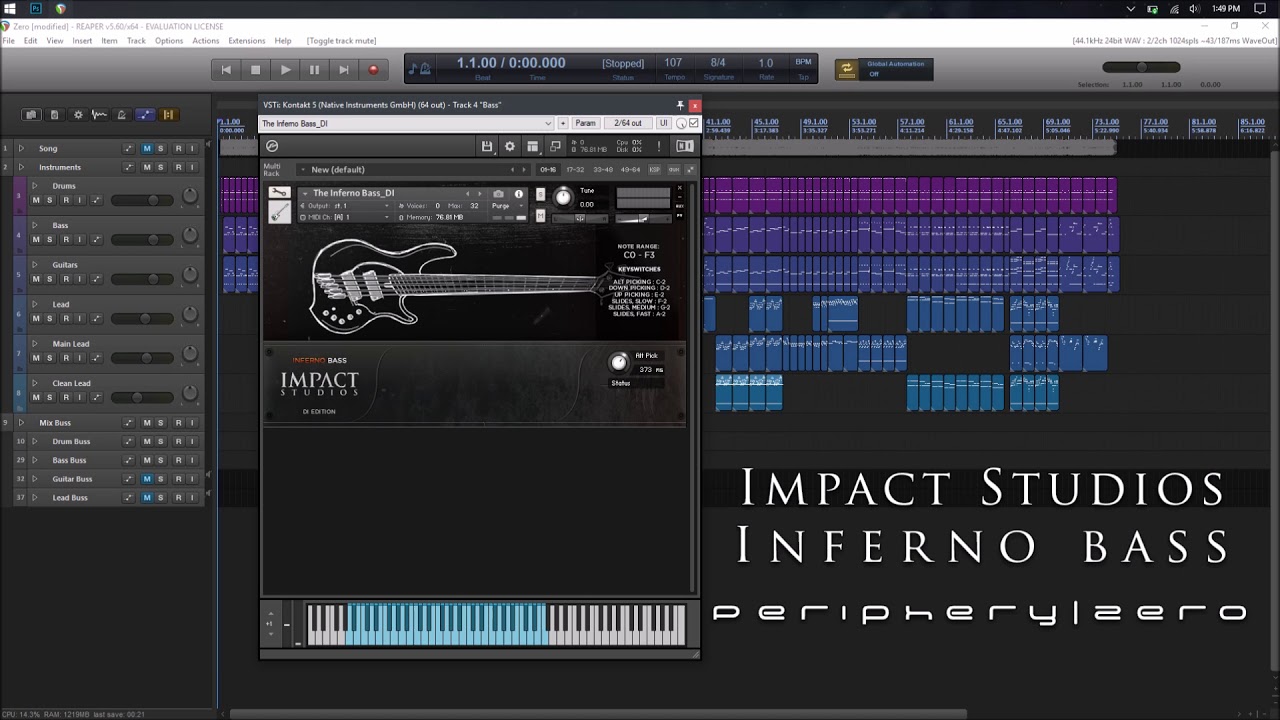Screen dimensions: 1280x720
Task: Expand the Instruments folder track
Action: click(x=21, y=167)
